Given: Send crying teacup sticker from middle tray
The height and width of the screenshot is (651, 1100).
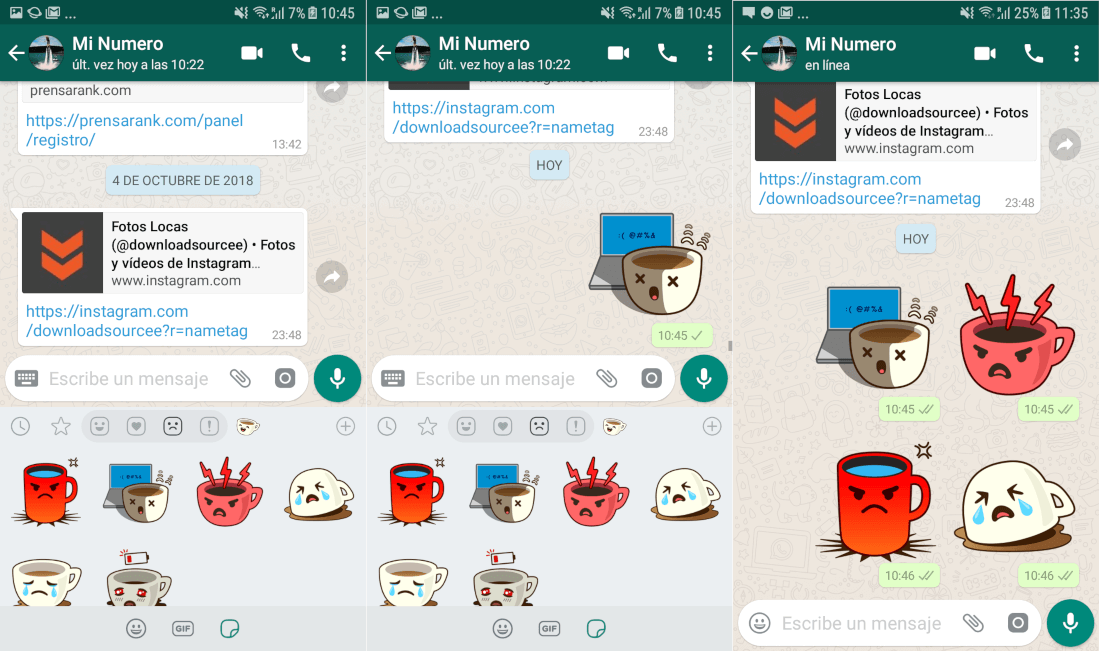Looking at the screenshot, I should coord(413,582).
